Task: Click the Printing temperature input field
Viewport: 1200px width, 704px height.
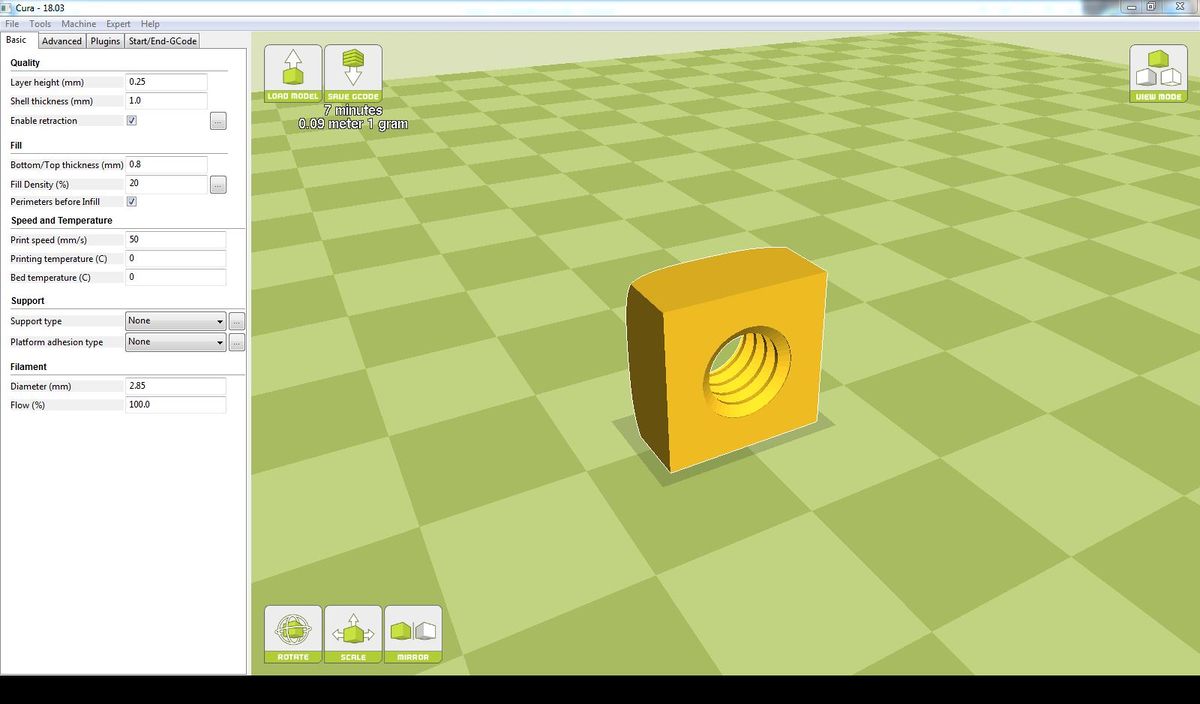Action: [x=175, y=259]
